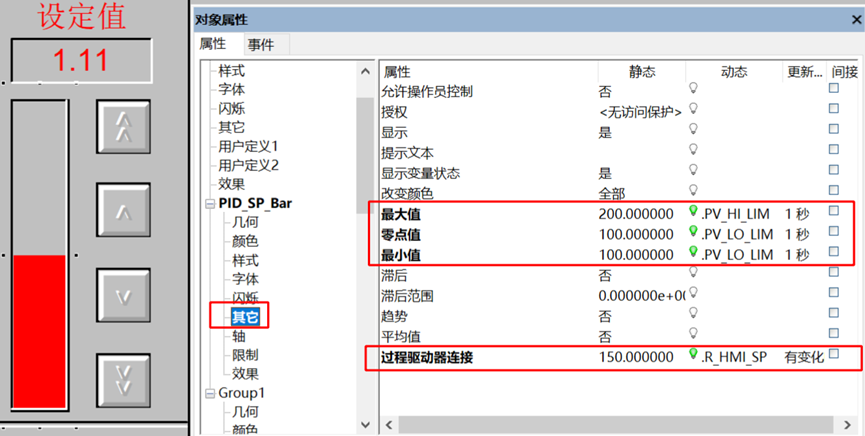Select 用户定义1 in the tree
865x436 pixels.
pos(248,147)
